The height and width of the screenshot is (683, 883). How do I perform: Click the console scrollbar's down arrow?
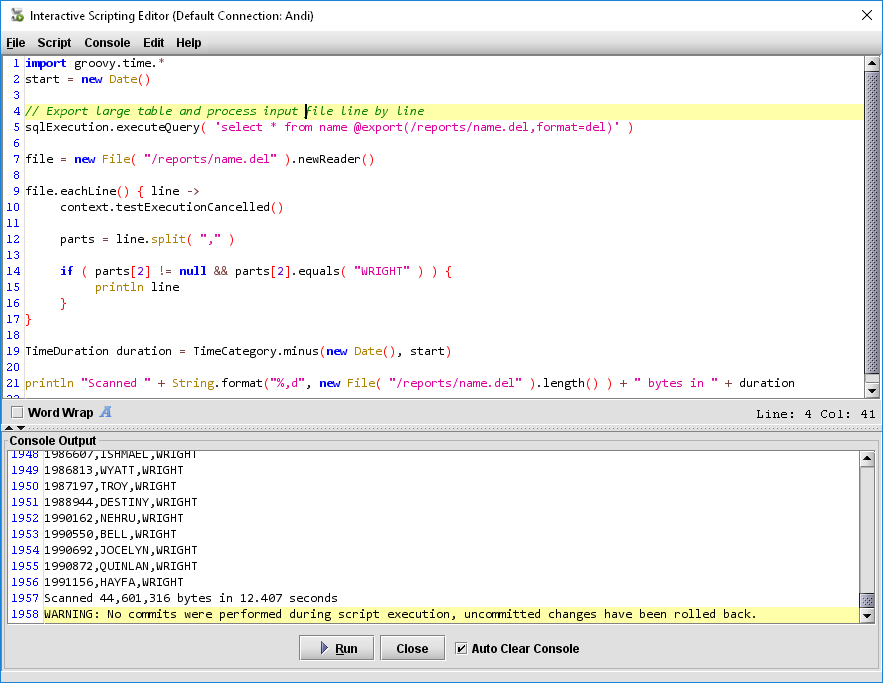pyautogui.click(x=867, y=615)
